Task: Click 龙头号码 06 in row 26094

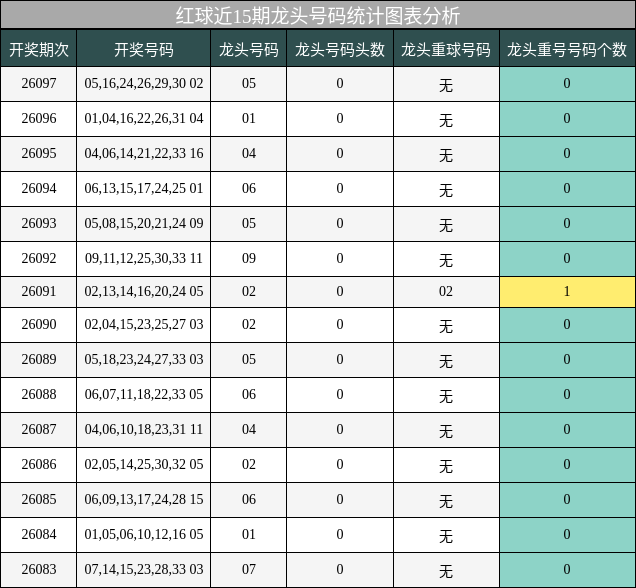Action: [249, 189]
